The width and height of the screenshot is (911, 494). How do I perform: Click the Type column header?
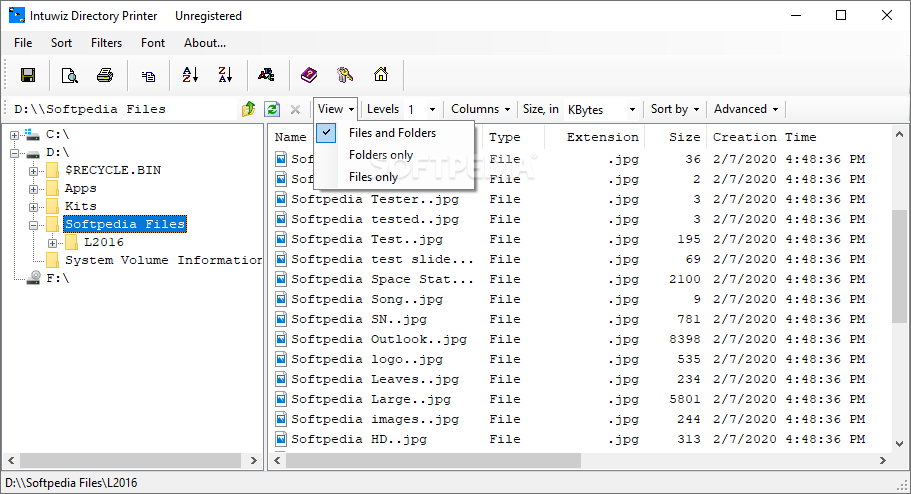click(514, 137)
